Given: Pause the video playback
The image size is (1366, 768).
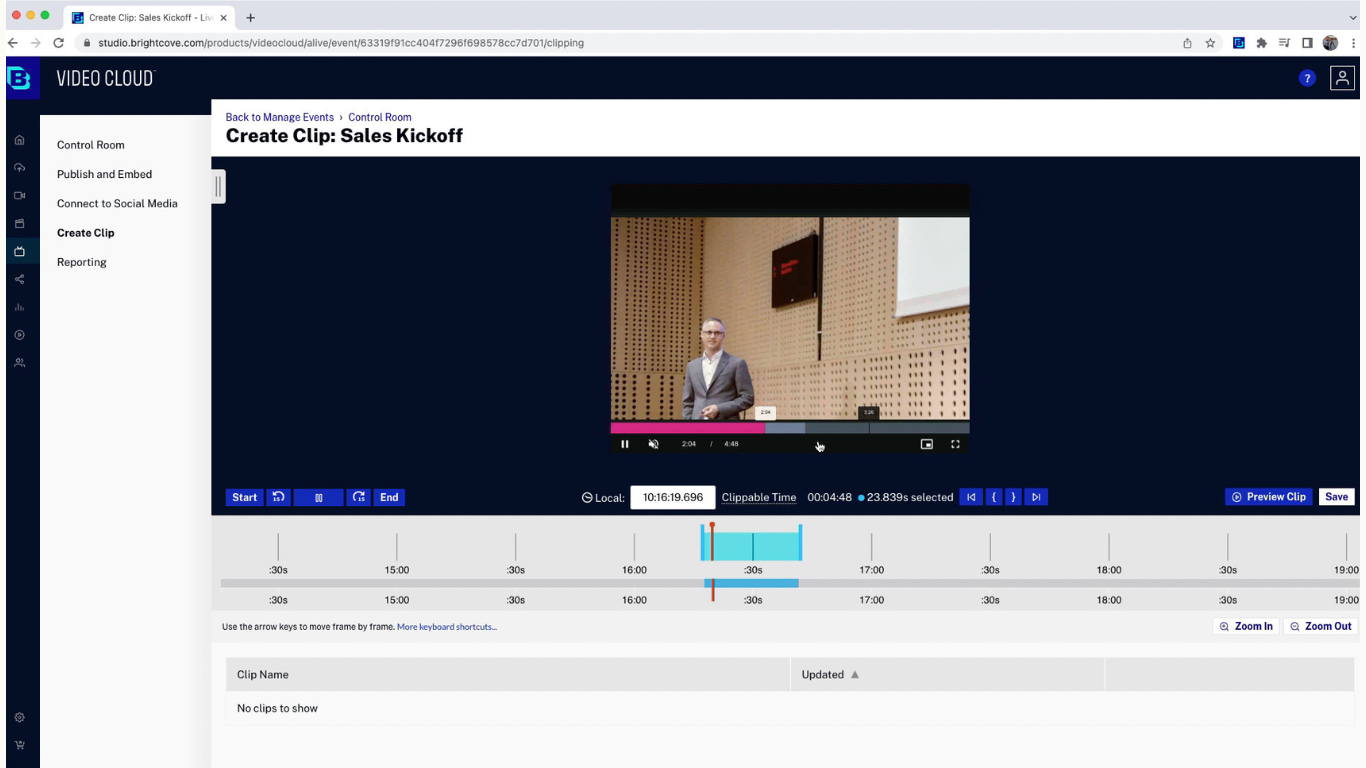Looking at the screenshot, I should [625, 444].
